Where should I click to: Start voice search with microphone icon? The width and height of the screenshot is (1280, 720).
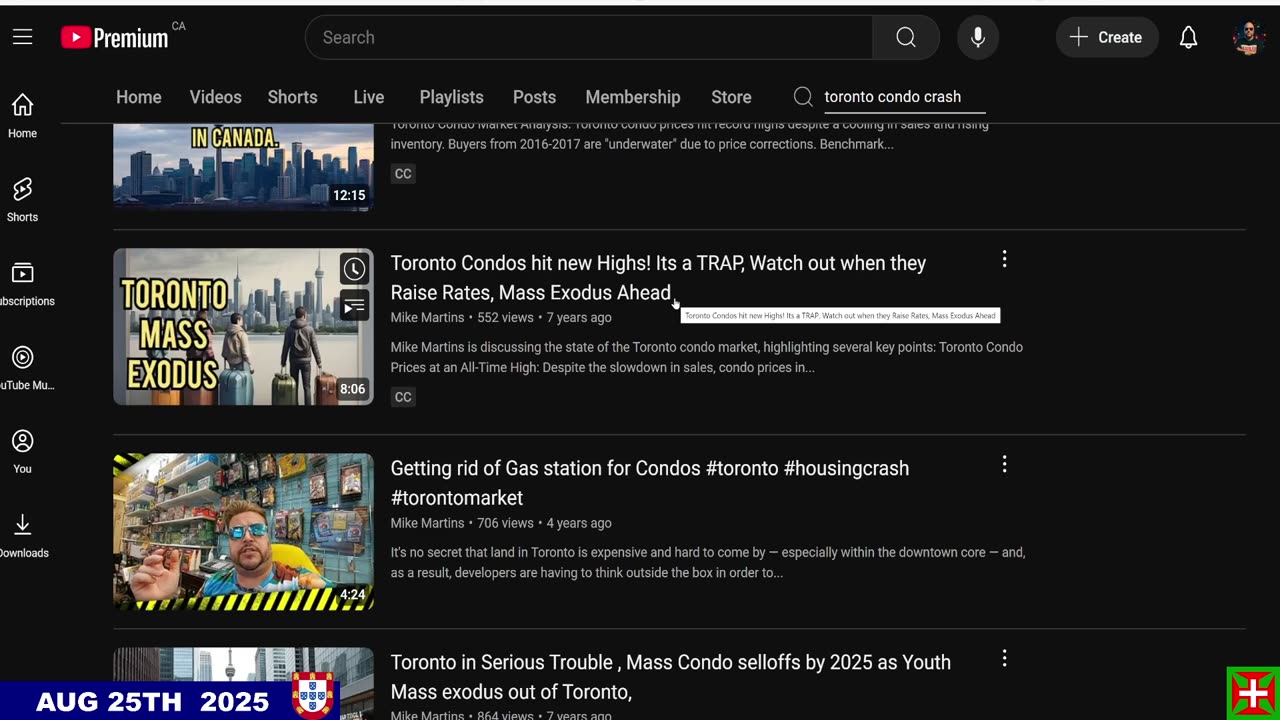(x=978, y=37)
